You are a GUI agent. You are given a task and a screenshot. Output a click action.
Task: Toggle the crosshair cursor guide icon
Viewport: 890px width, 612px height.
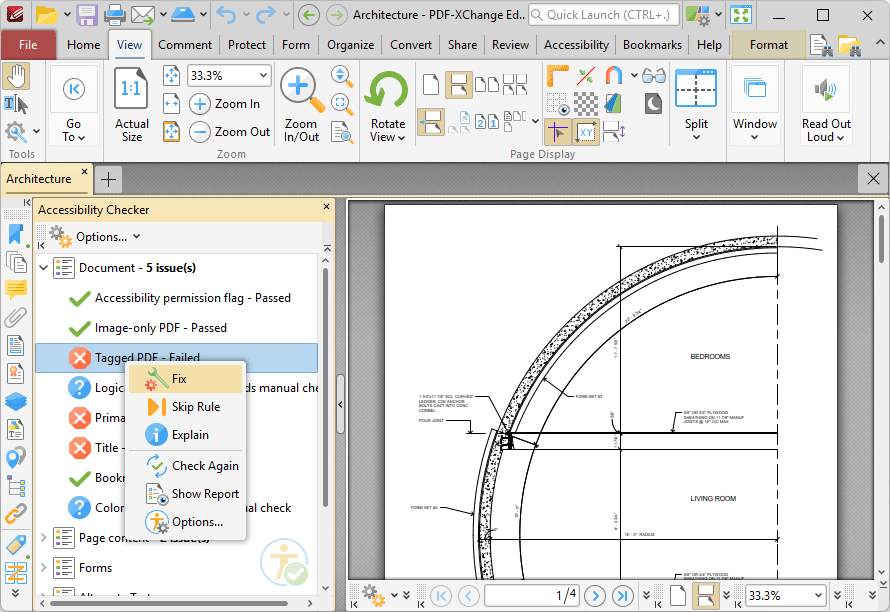click(557, 133)
